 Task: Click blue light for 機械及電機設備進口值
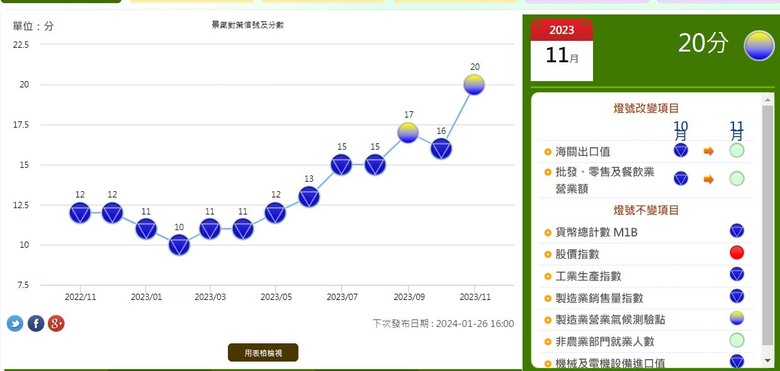coord(737,362)
